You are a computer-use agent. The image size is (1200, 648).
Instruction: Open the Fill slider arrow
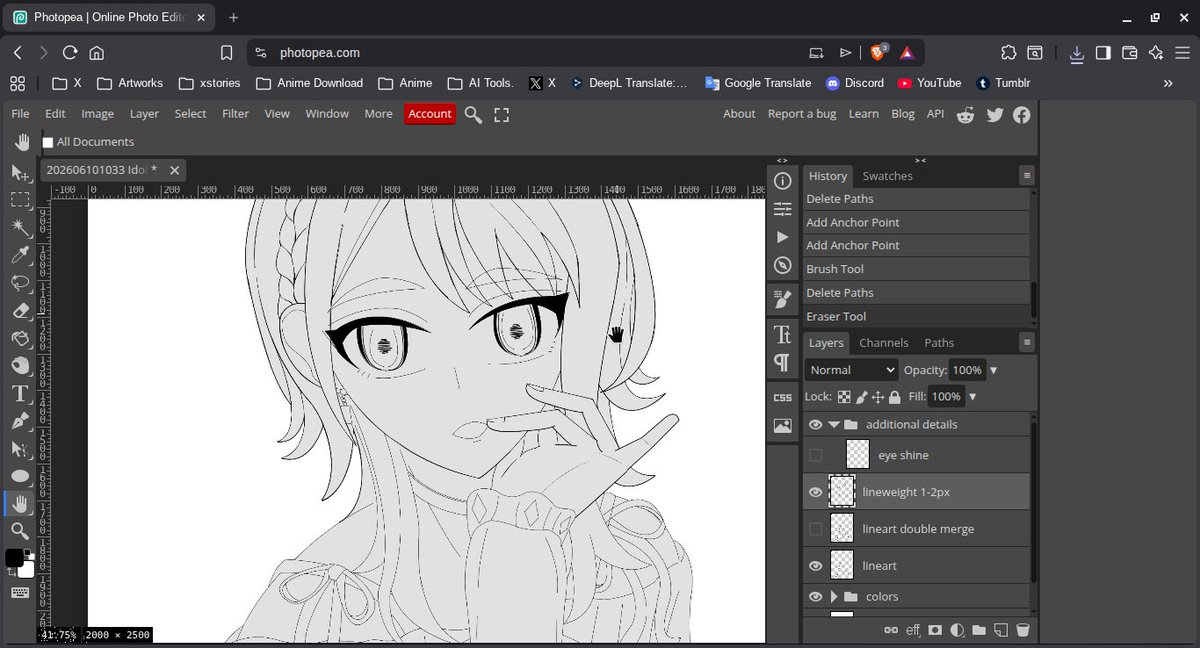(973, 397)
